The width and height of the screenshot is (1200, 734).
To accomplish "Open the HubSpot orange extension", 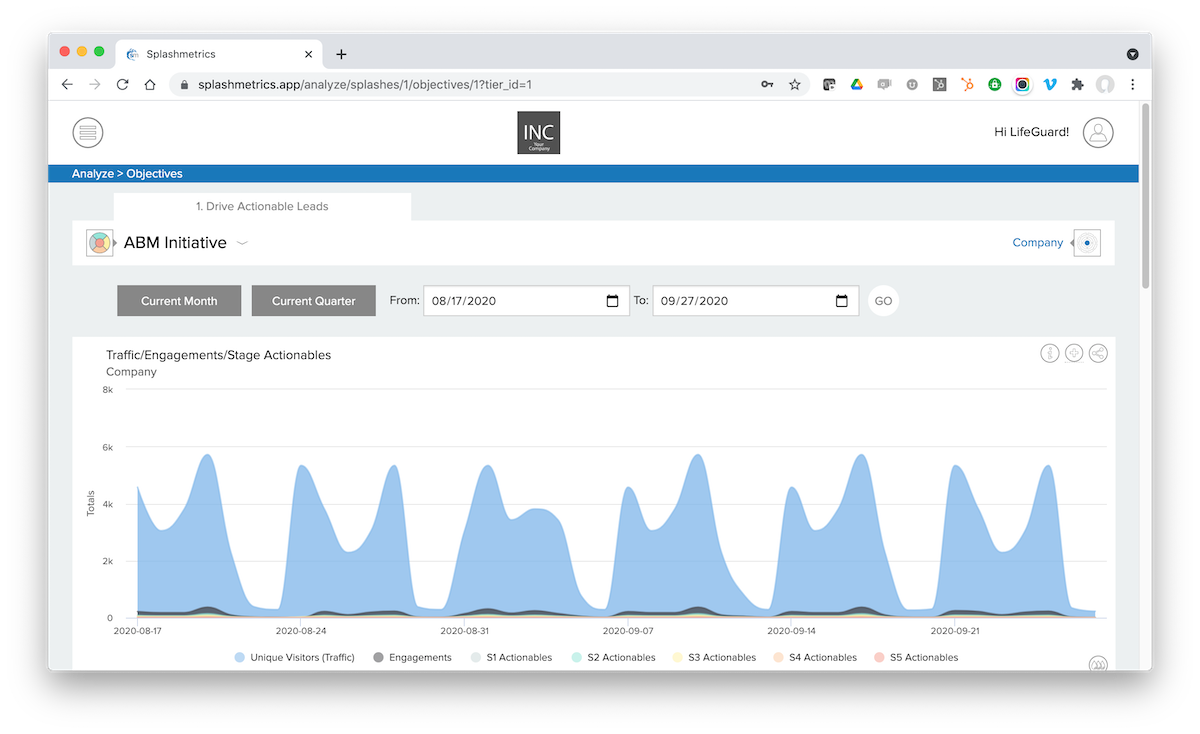I will click(967, 85).
